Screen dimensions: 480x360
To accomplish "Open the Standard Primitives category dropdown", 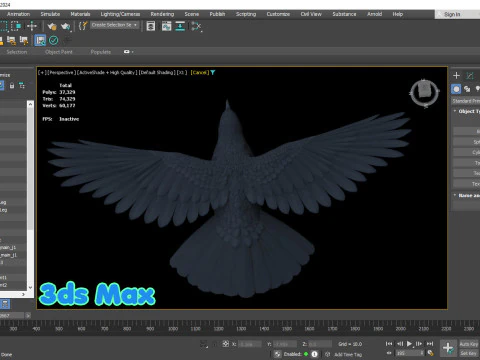I will point(466,101).
